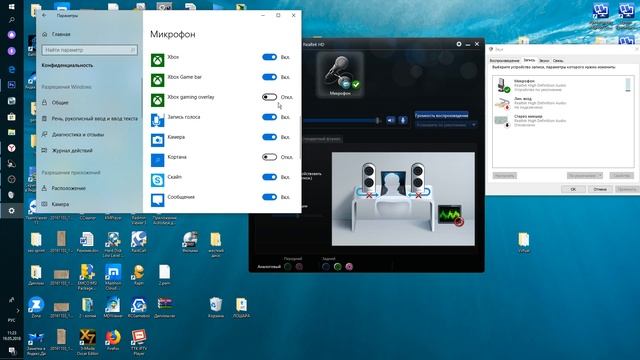Click OK in Sound dialog
Viewport: 640px width, 360px height.
[x=573, y=189]
